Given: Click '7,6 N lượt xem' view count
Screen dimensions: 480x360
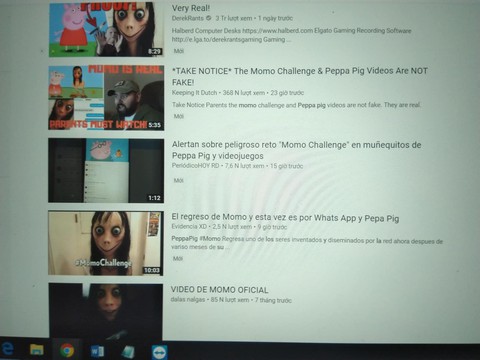Looking at the screenshot, I should tap(244, 166).
